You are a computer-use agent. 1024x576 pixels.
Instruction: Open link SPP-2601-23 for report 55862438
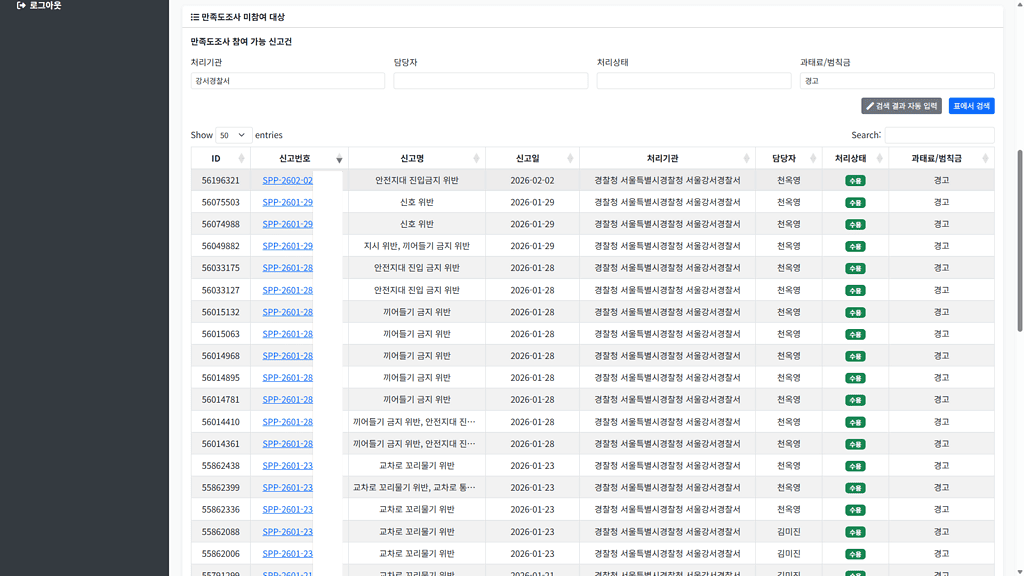point(289,465)
